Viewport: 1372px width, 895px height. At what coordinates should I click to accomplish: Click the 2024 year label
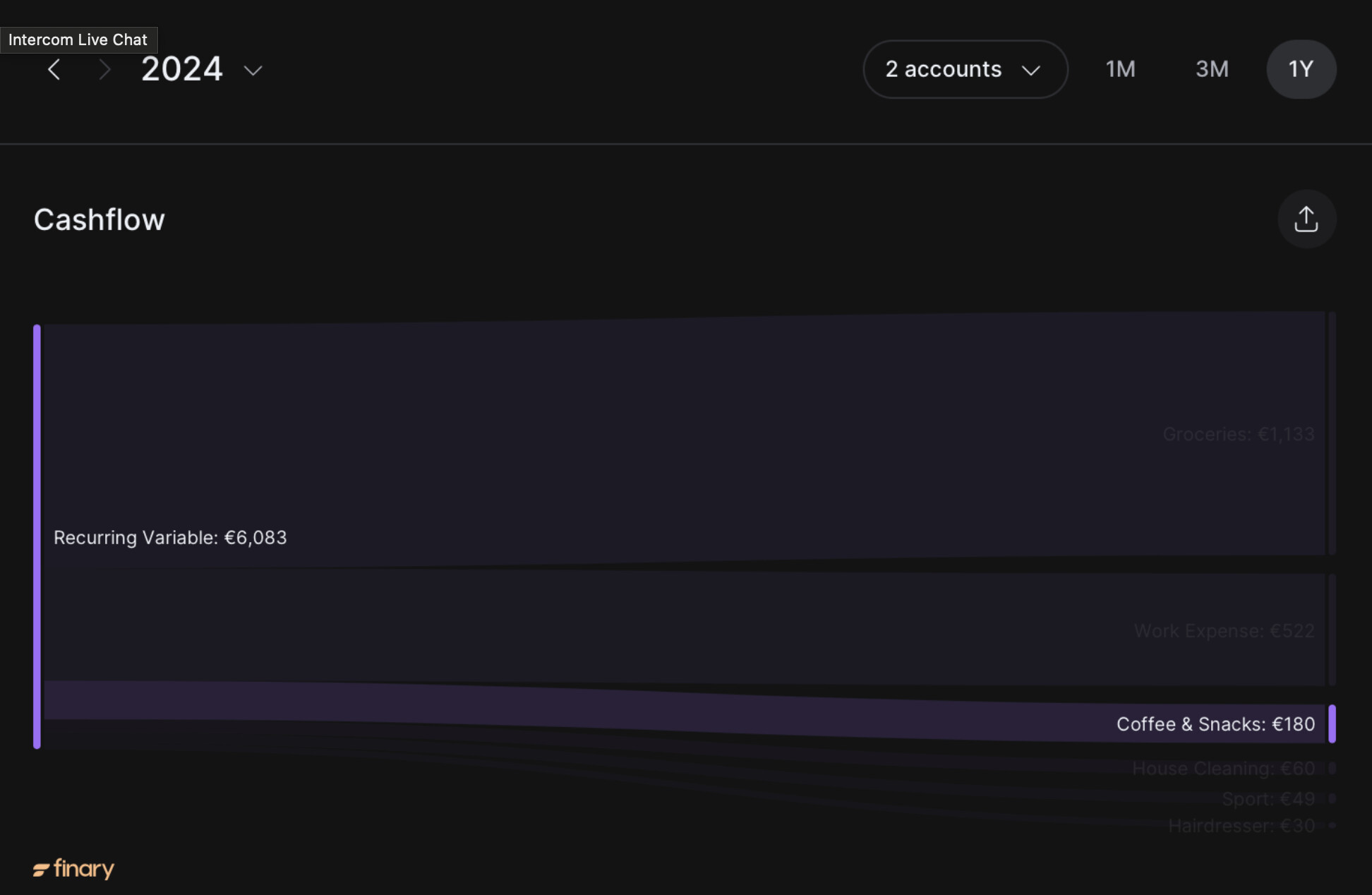click(x=182, y=69)
